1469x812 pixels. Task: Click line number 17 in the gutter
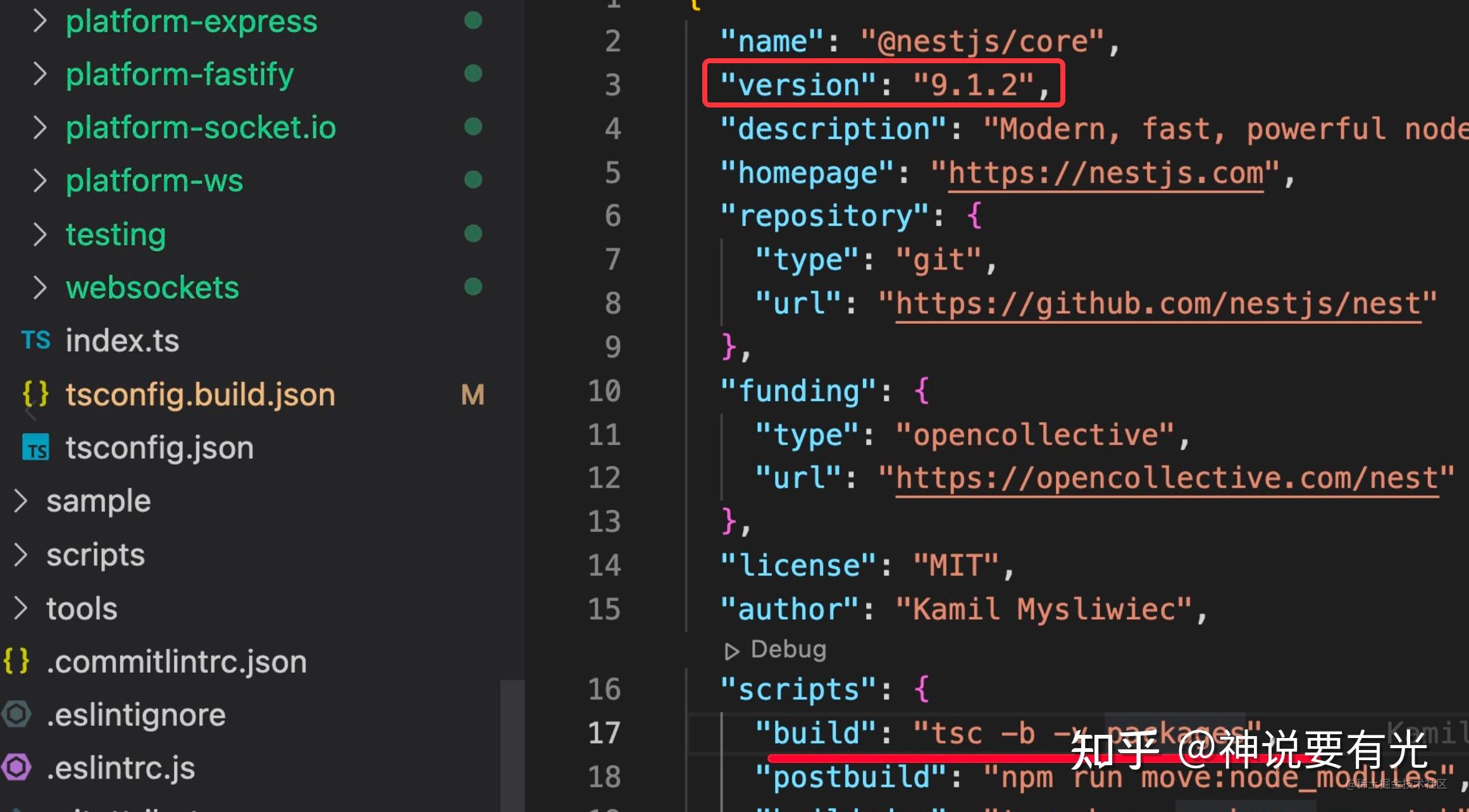click(x=605, y=733)
